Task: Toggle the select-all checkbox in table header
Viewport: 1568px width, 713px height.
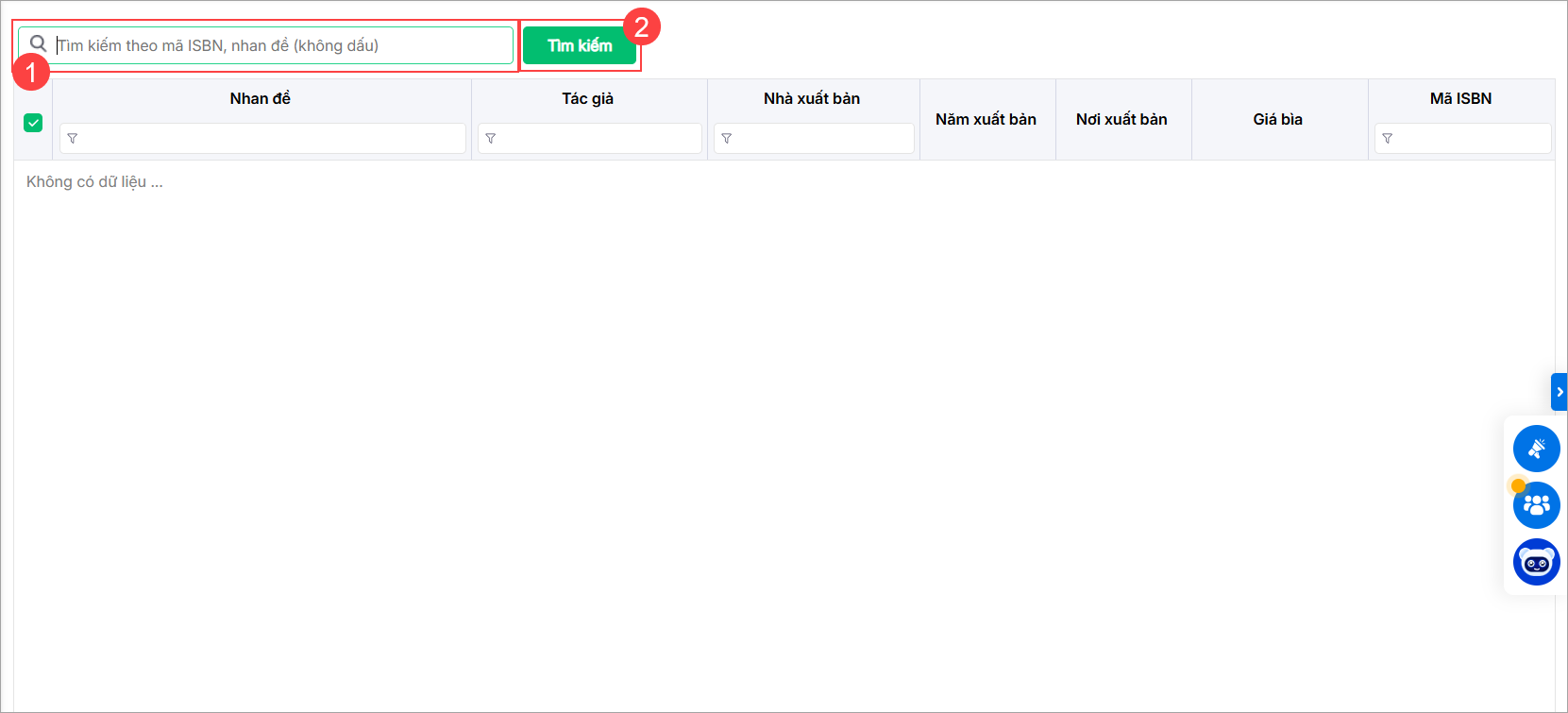Action: (x=33, y=123)
